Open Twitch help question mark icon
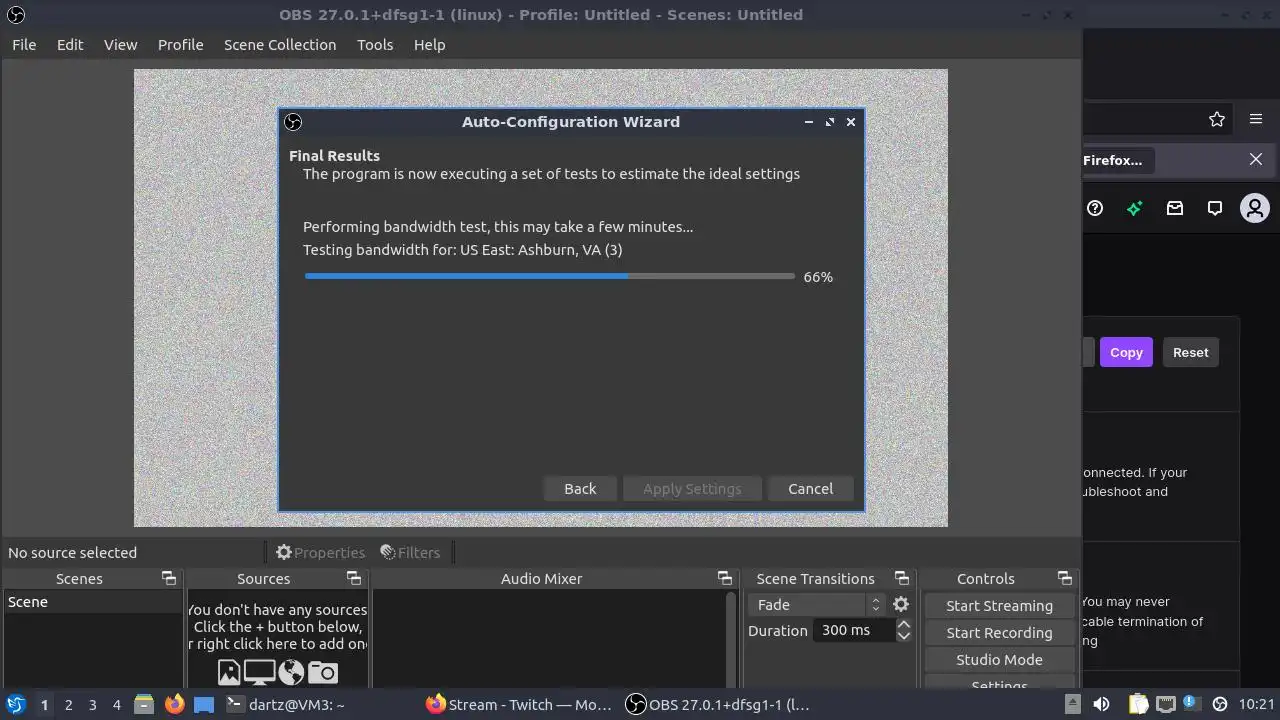Viewport: 1280px width, 720px height. (x=1095, y=208)
